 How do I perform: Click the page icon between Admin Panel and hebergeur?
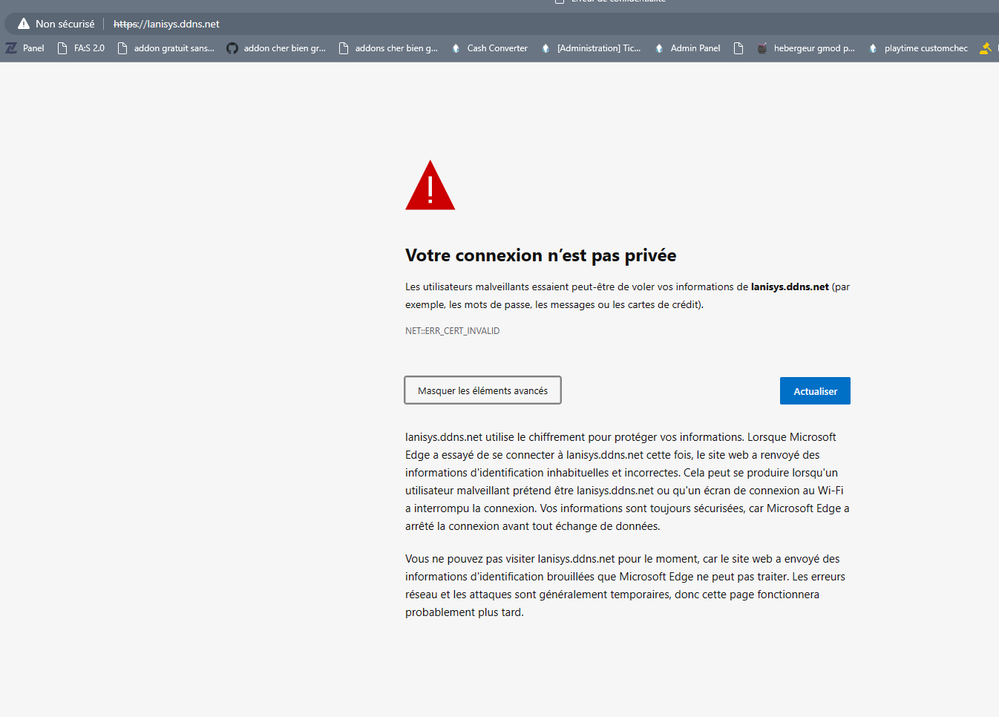pos(739,47)
